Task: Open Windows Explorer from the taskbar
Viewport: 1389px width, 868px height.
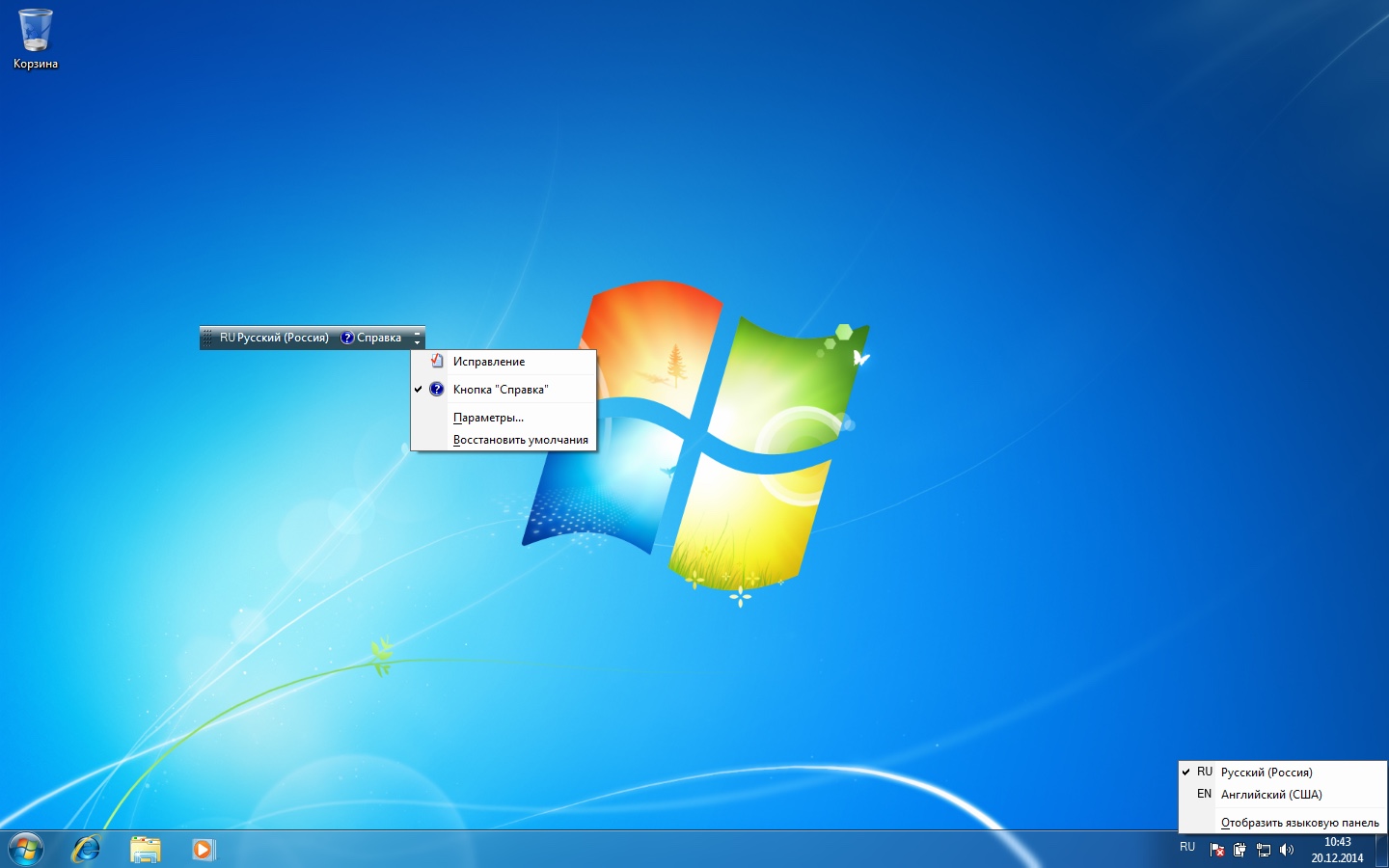Action: coord(145,850)
